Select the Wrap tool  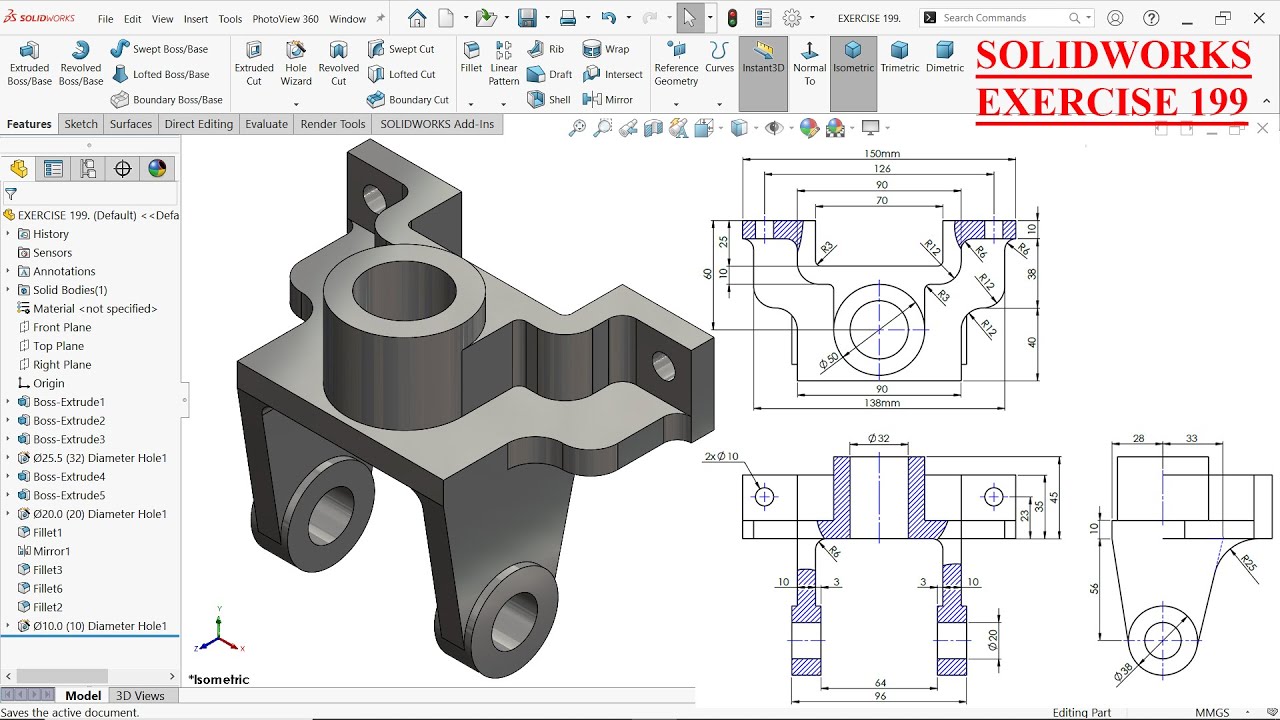click(606, 49)
